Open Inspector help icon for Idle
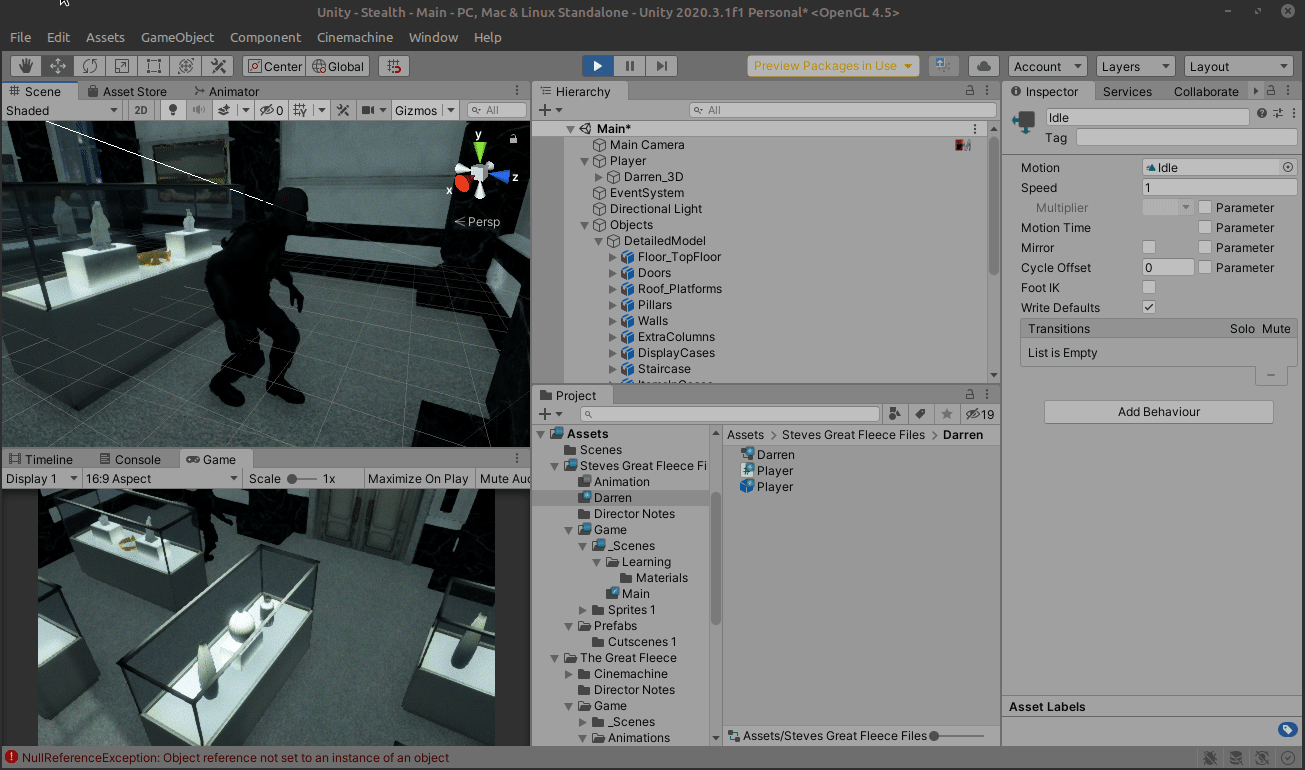The height and width of the screenshot is (770, 1305). [1262, 113]
